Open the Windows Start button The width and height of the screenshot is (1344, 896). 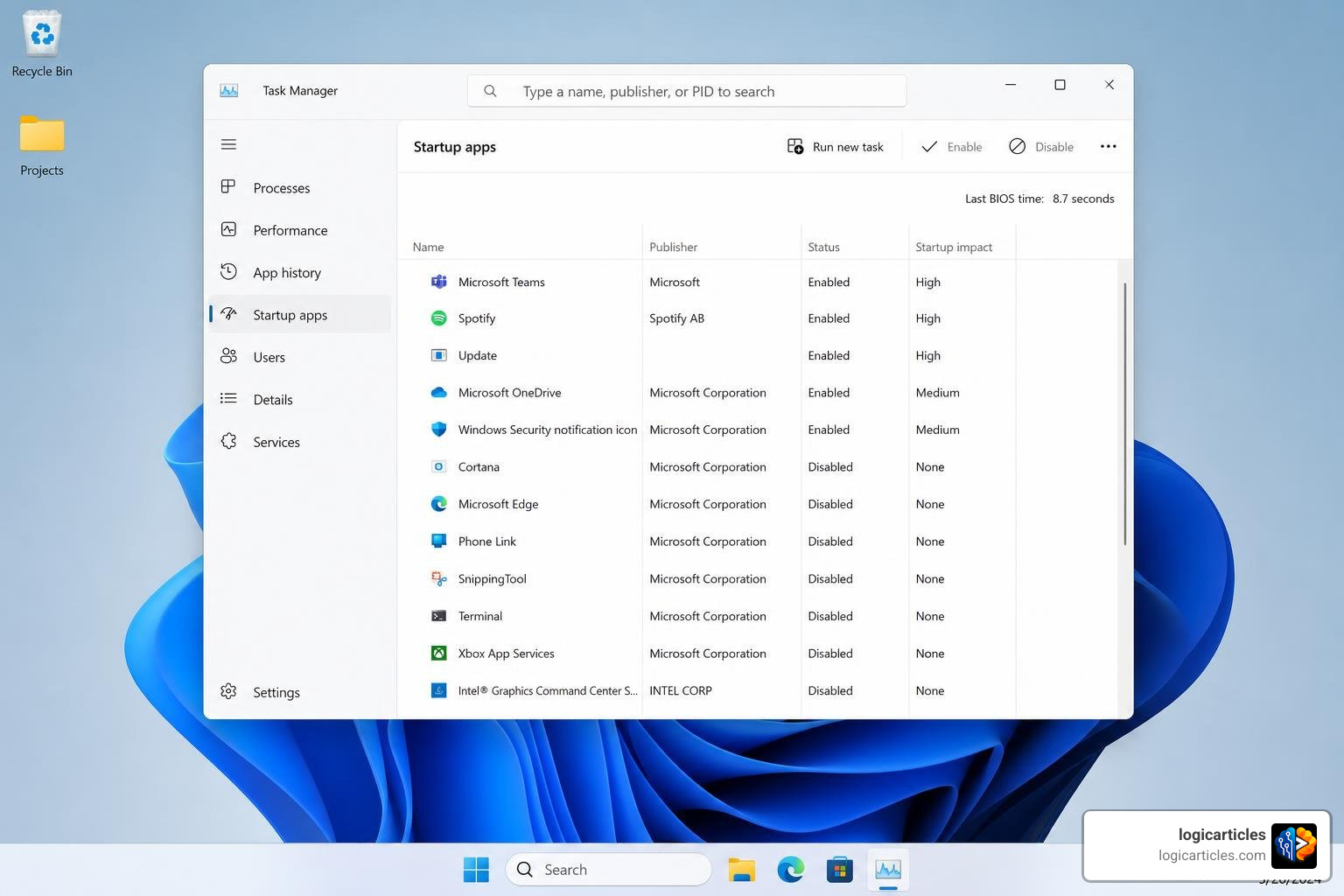476,869
